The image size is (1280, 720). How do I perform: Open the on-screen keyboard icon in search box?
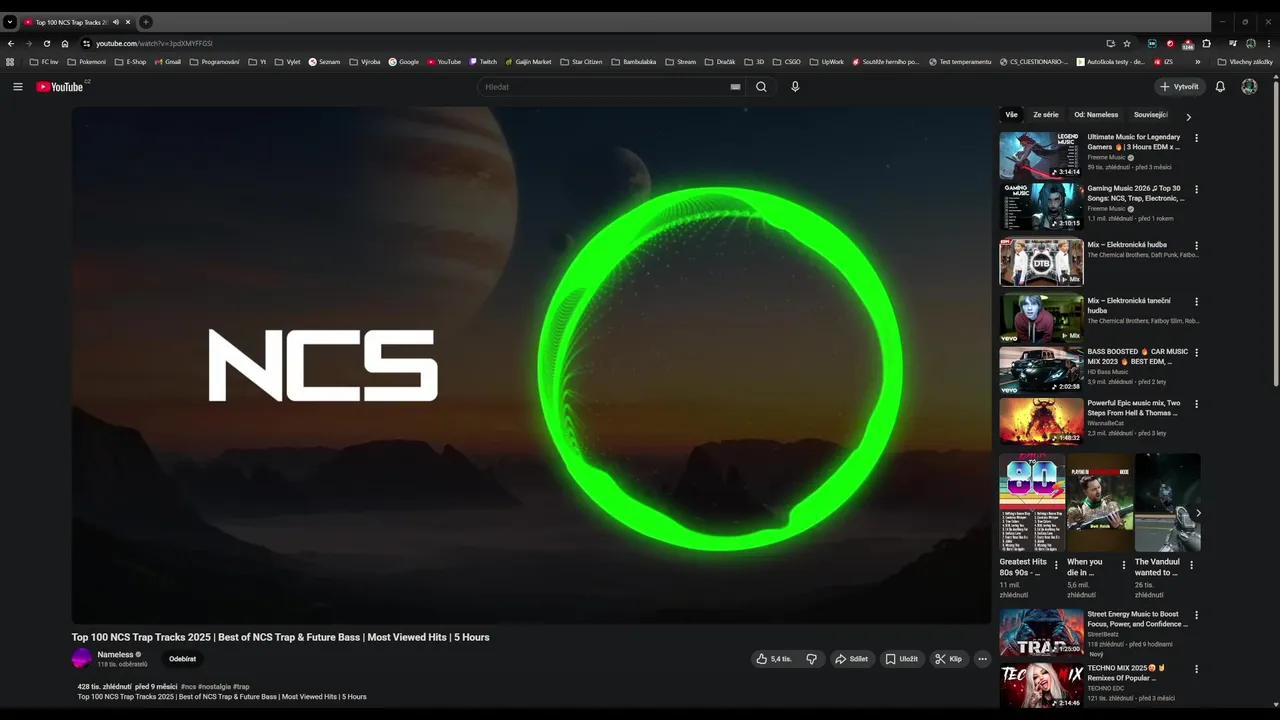click(x=735, y=87)
